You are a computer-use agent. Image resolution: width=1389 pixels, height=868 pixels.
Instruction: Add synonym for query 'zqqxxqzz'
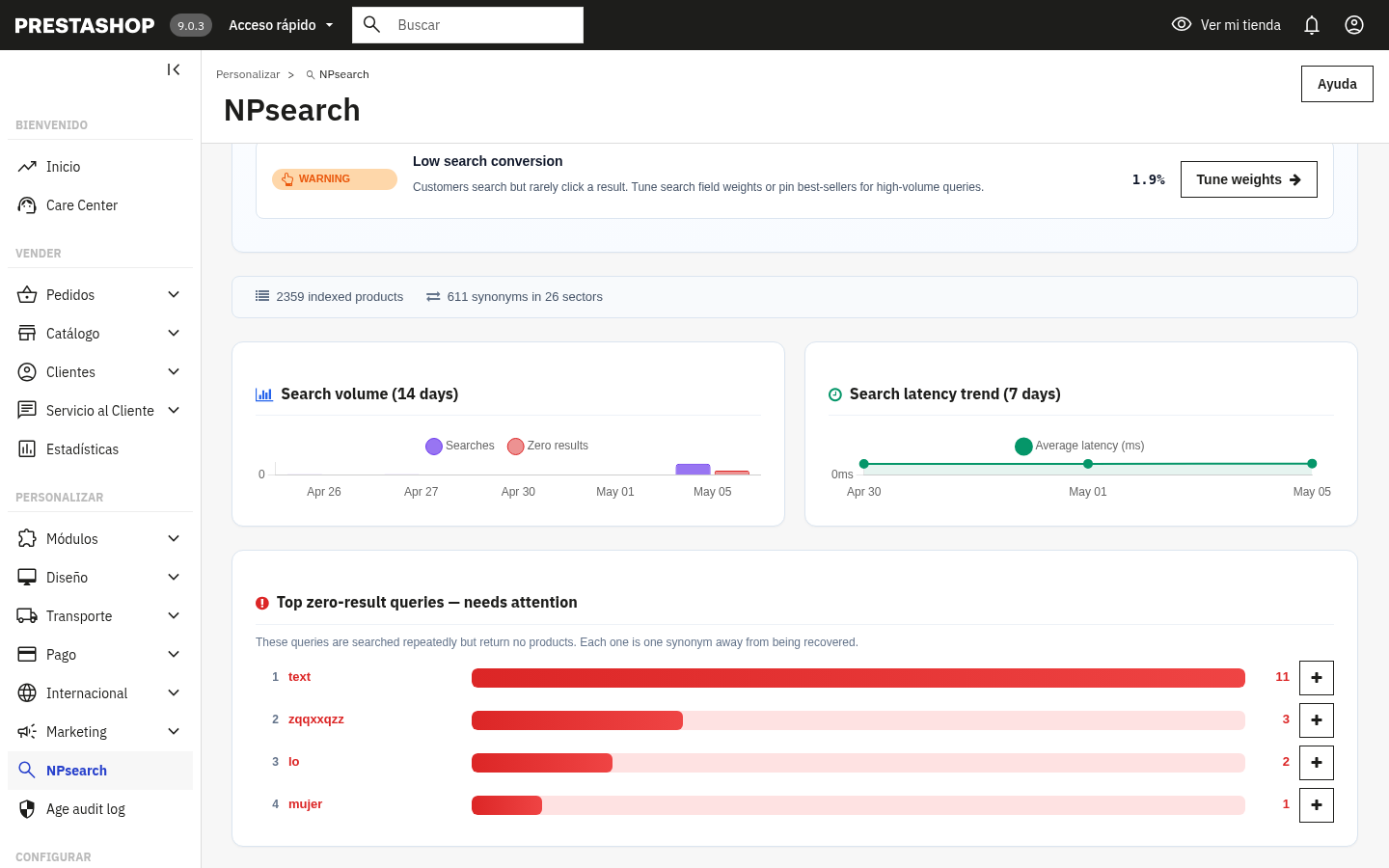(x=1317, y=720)
